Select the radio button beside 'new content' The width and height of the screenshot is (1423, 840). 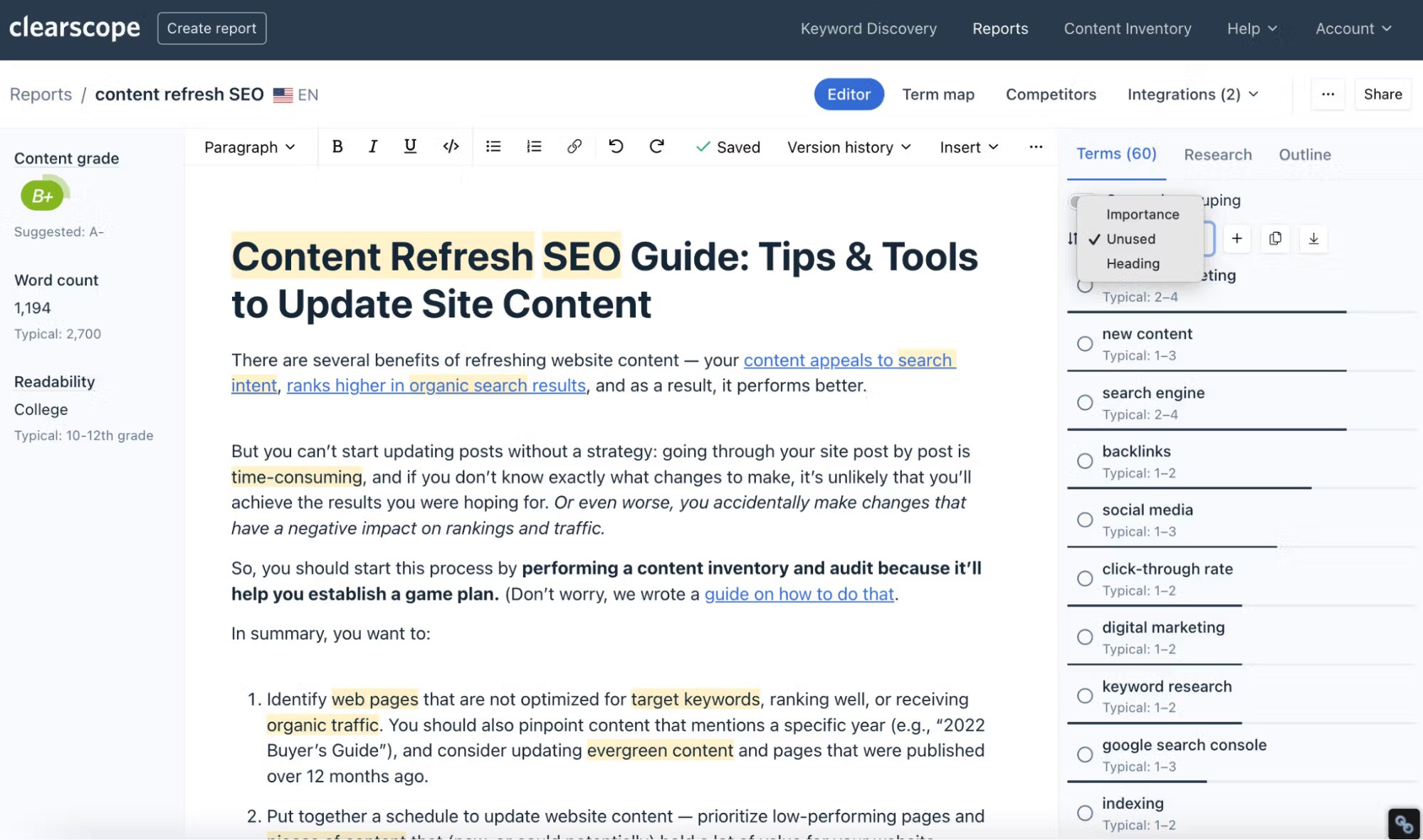(1084, 343)
